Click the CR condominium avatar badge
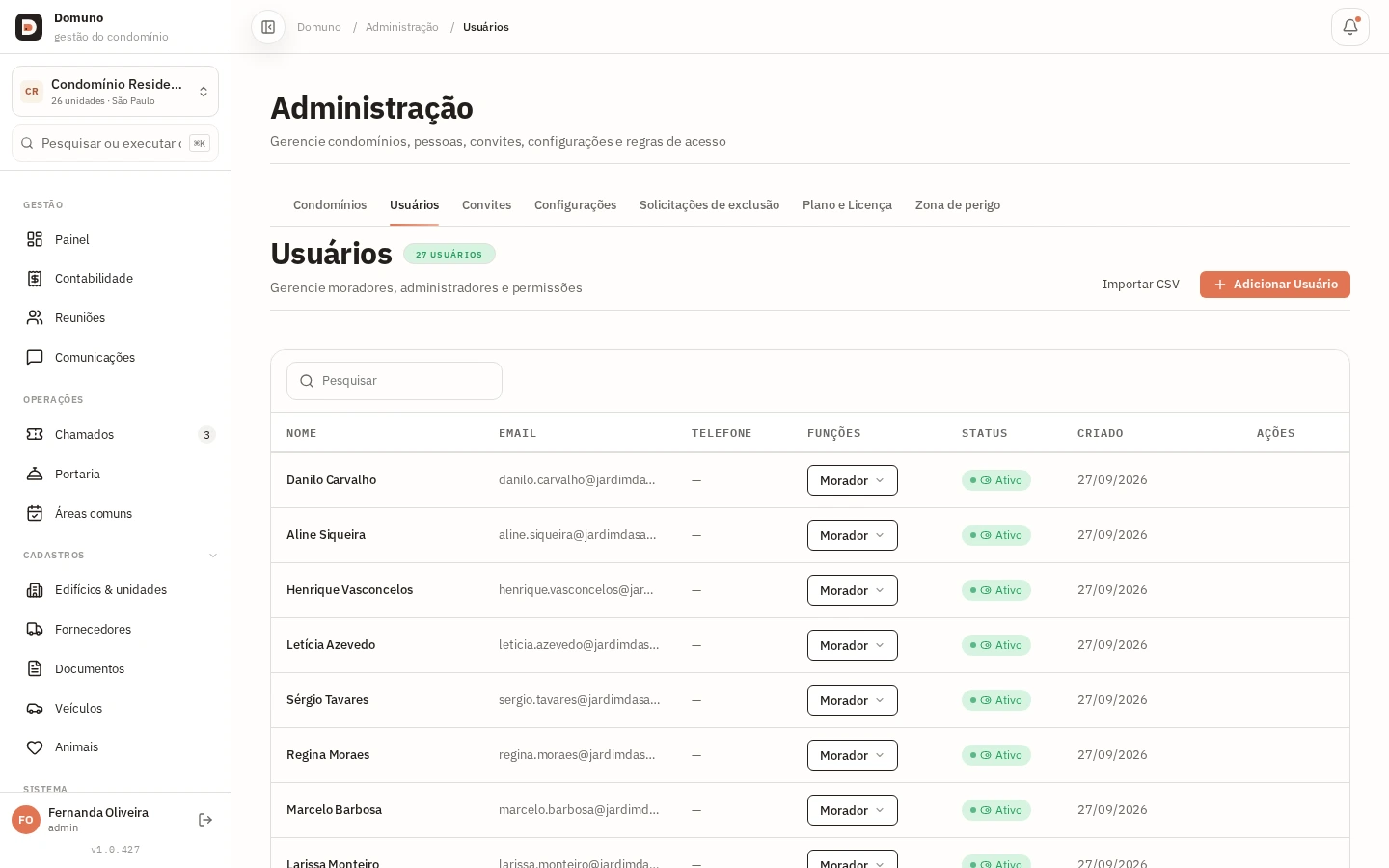1389x868 pixels. click(32, 92)
